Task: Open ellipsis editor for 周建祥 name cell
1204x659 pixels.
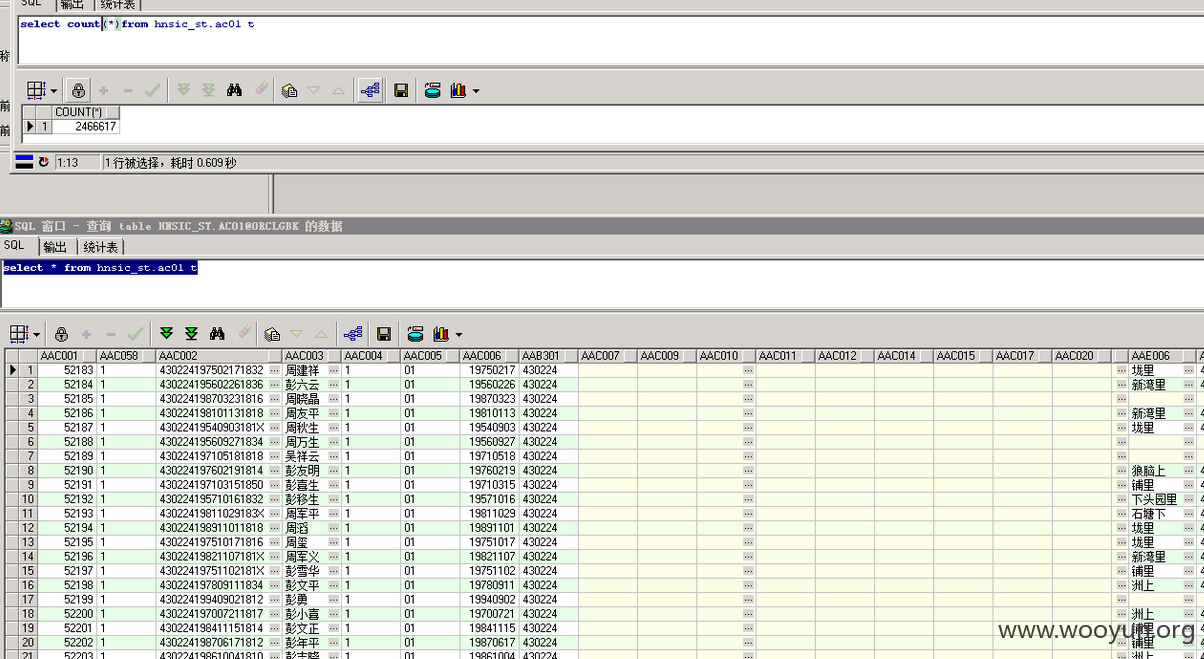Action: 334,371
